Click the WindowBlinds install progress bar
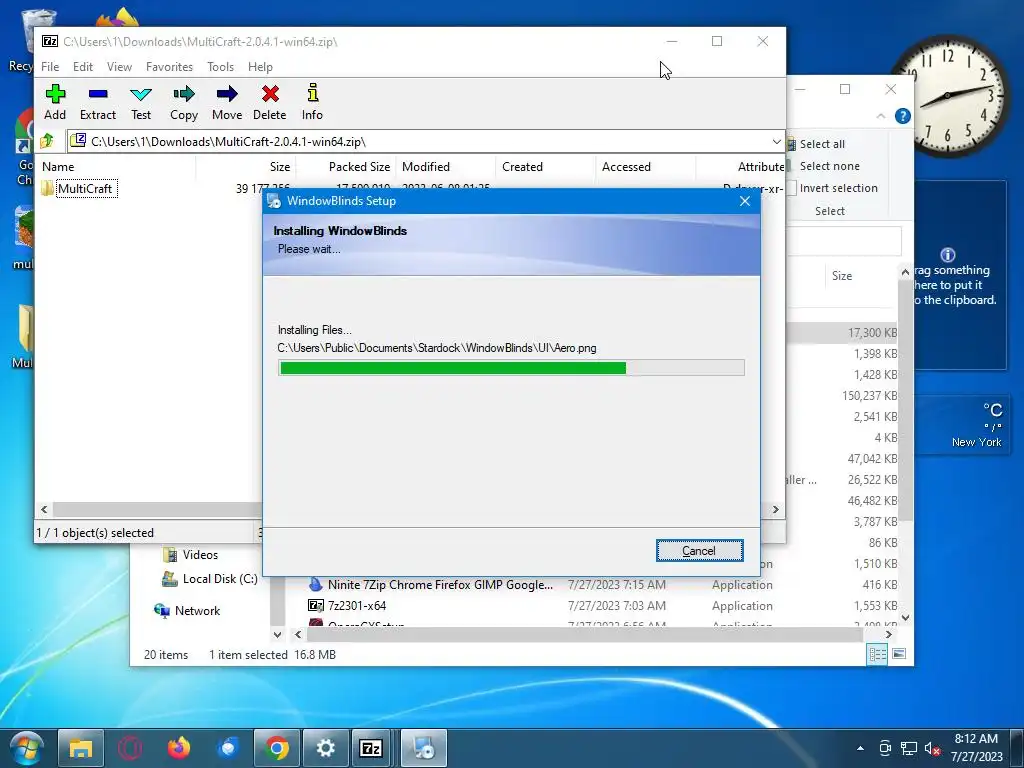The image size is (1024, 768). point(511,368)
